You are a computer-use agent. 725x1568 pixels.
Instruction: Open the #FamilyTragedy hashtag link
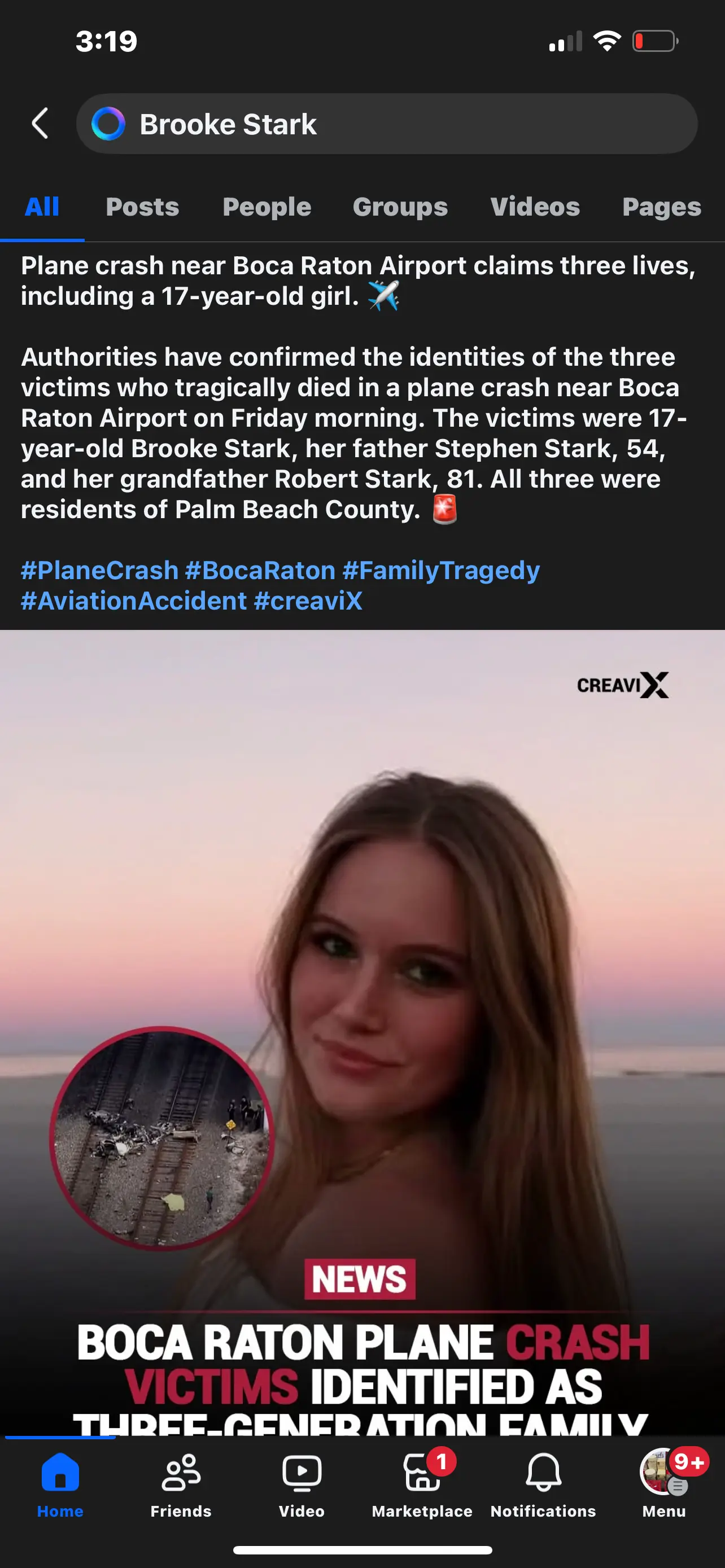[441, 570]
